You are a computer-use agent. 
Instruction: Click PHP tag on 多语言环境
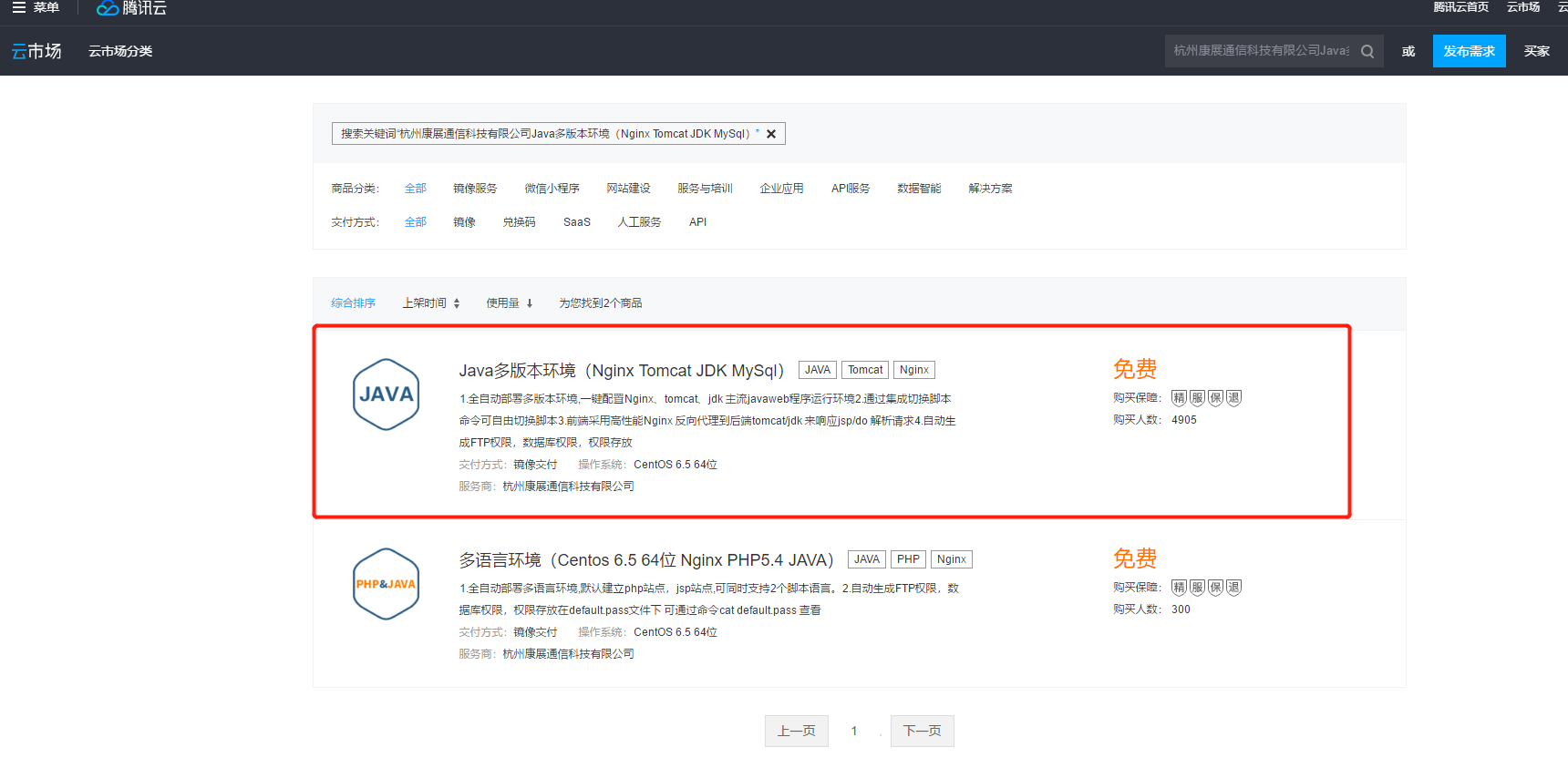[x=908, y=559]
